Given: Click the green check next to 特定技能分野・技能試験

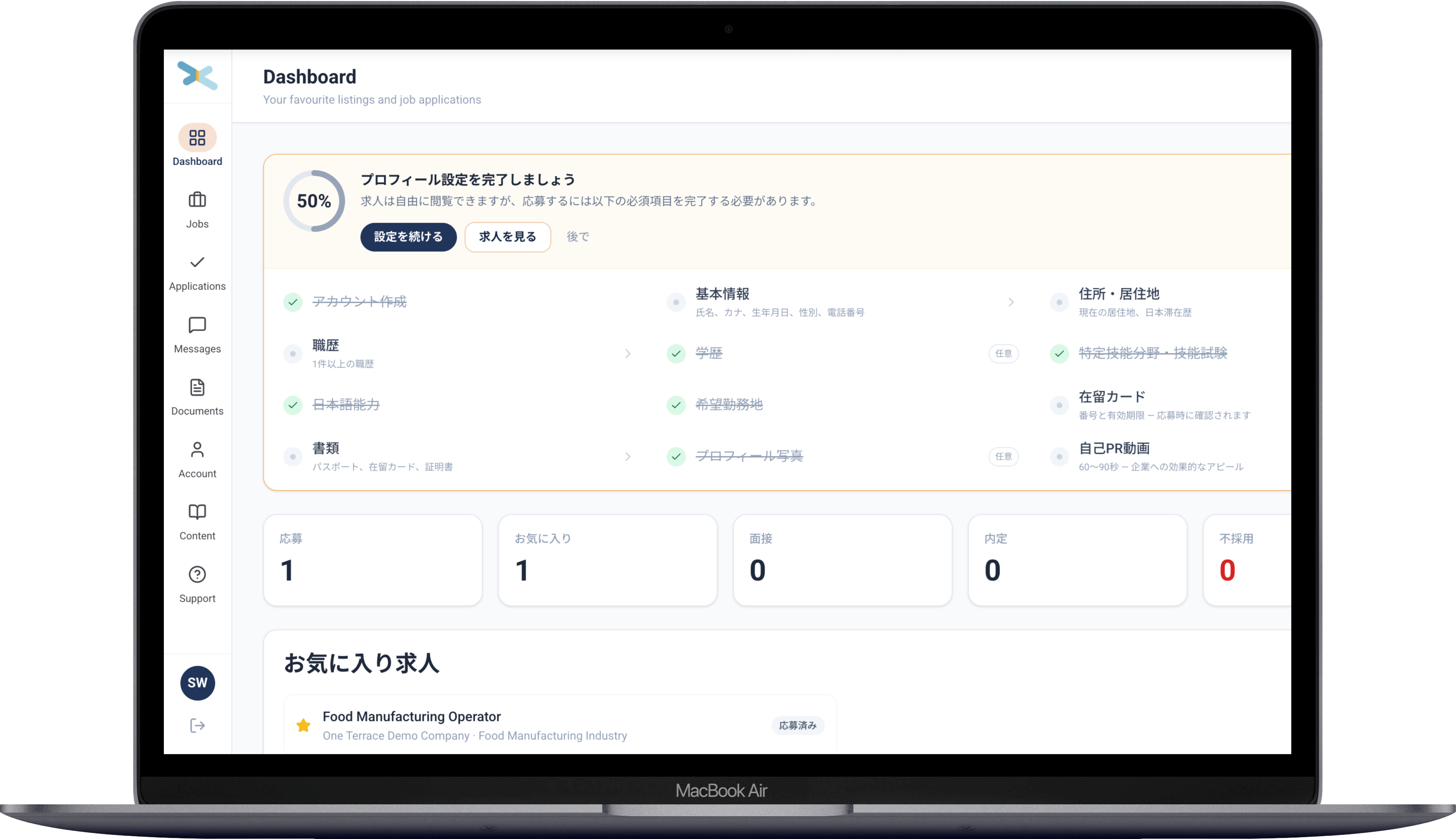Looking at the screenshot, I should (1059, 353).
